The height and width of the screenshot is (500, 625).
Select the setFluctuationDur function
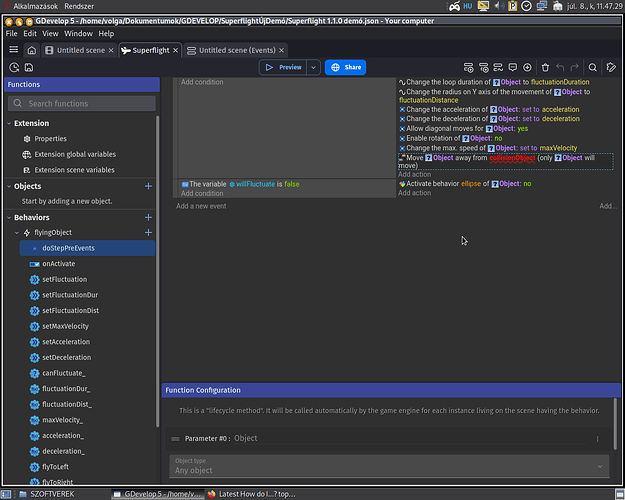point(70,295)
